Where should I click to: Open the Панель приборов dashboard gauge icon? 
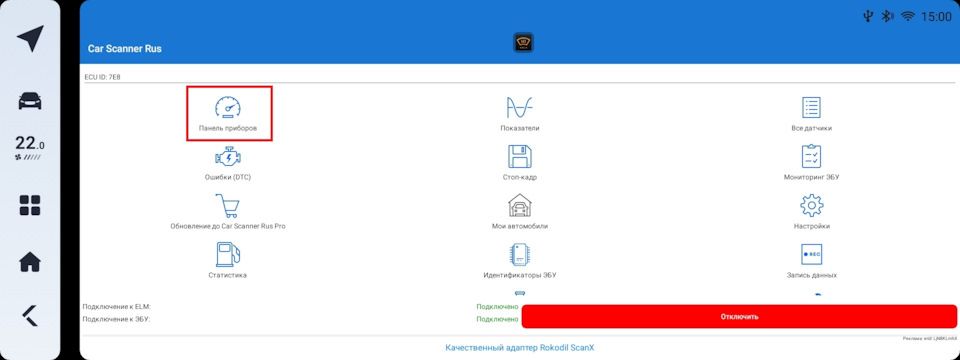[228, 108]
